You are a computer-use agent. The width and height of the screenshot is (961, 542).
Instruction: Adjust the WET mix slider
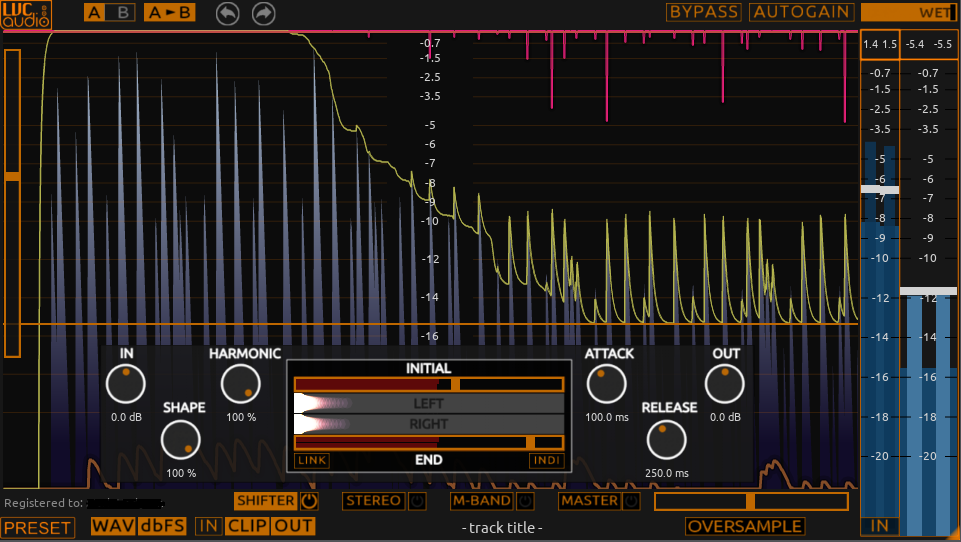[909, 12]
